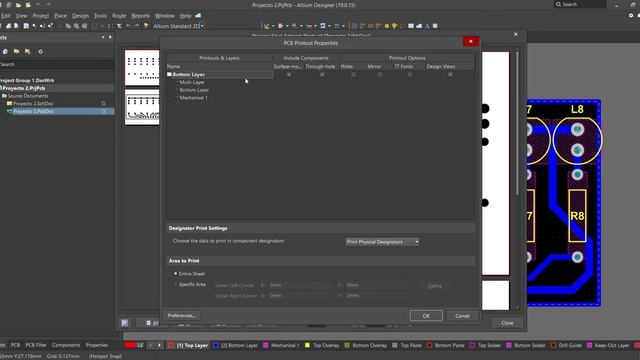Open the Tools menu
640x360 pixels.
click(100, 16)
